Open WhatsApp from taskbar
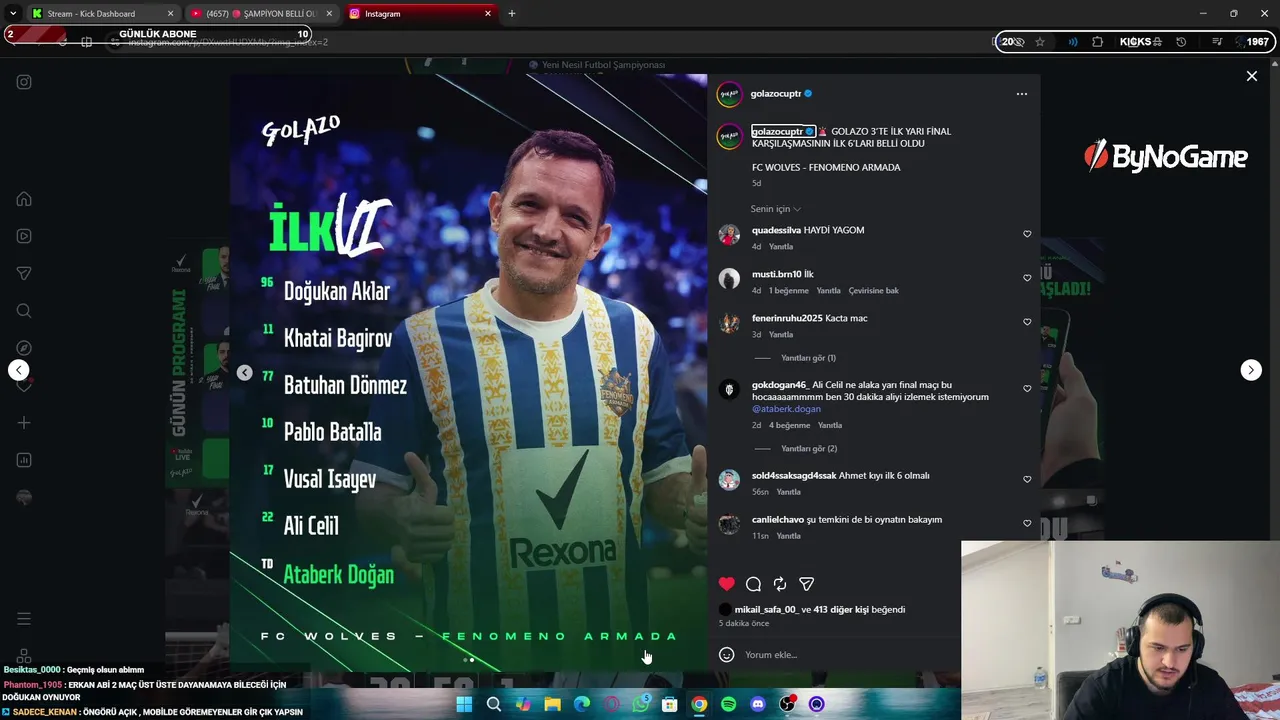This screenshot has height=720, width=1280. 641,704
